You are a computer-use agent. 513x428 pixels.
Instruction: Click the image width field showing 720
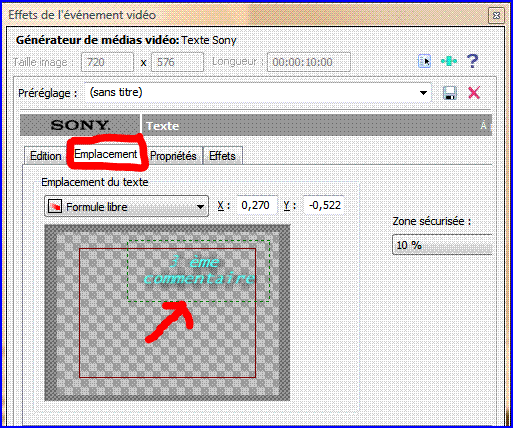(107, 62)
